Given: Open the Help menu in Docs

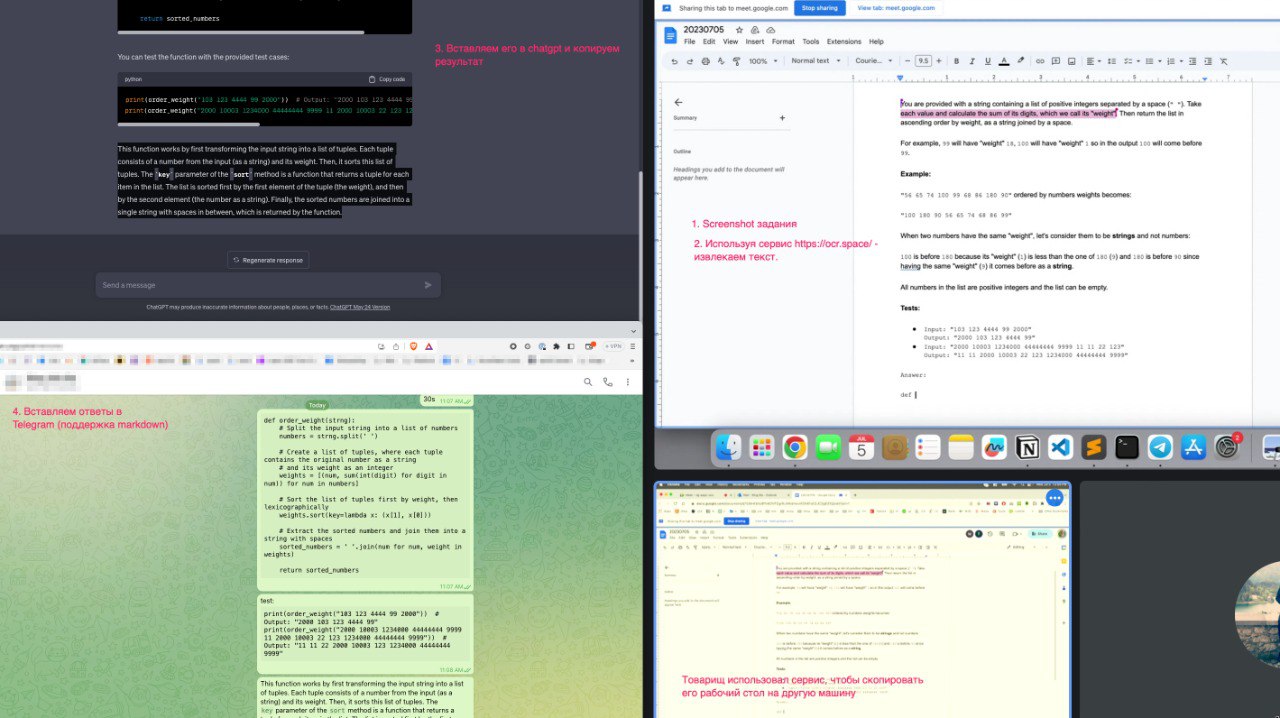Looking at the screenshot, I should [876, 42].
